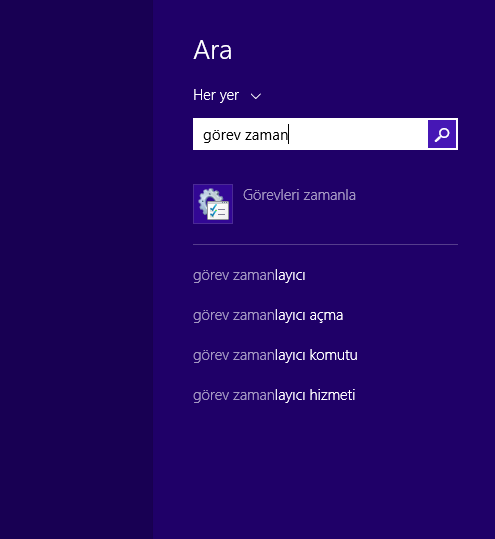The height and width of the screenshot is (539, 495).
Task: Dismiss the search pane via the darker left area
Action: point(76,270)
